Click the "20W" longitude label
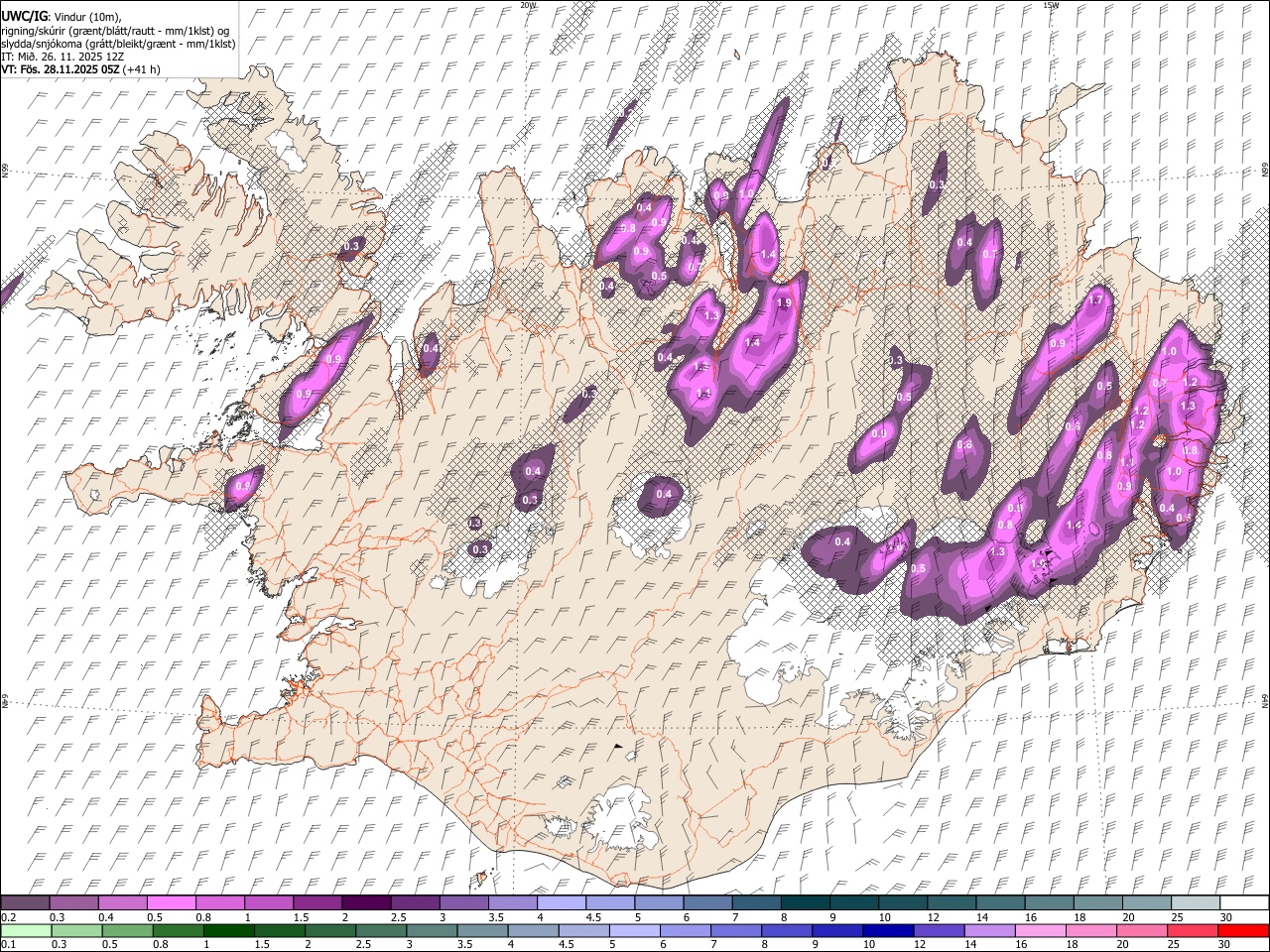Image resolution: width=1270 pixels, height=952 pixels. coord(528,5)
